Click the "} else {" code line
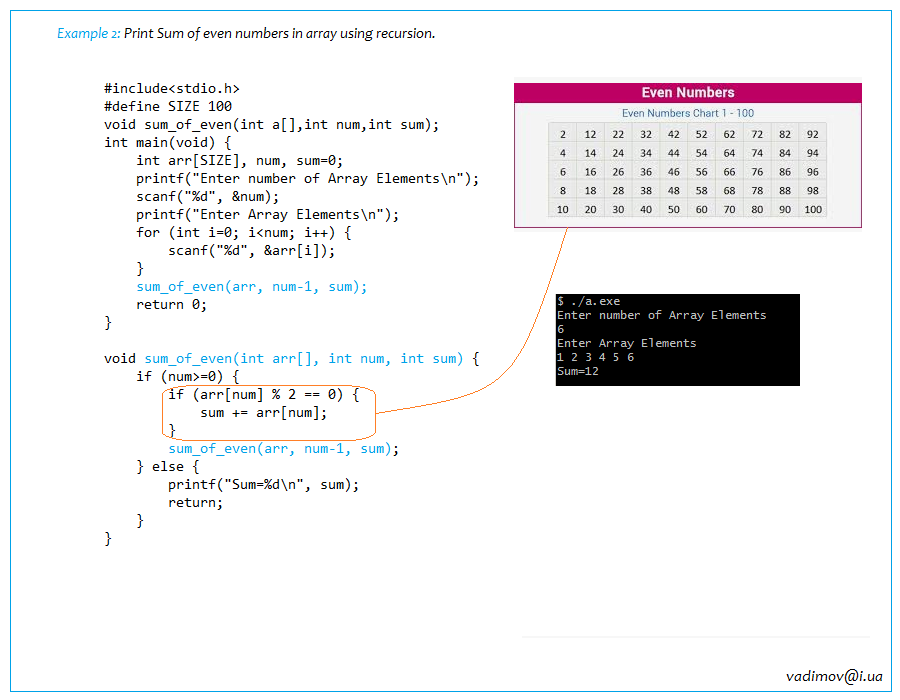 pos(168,466)
